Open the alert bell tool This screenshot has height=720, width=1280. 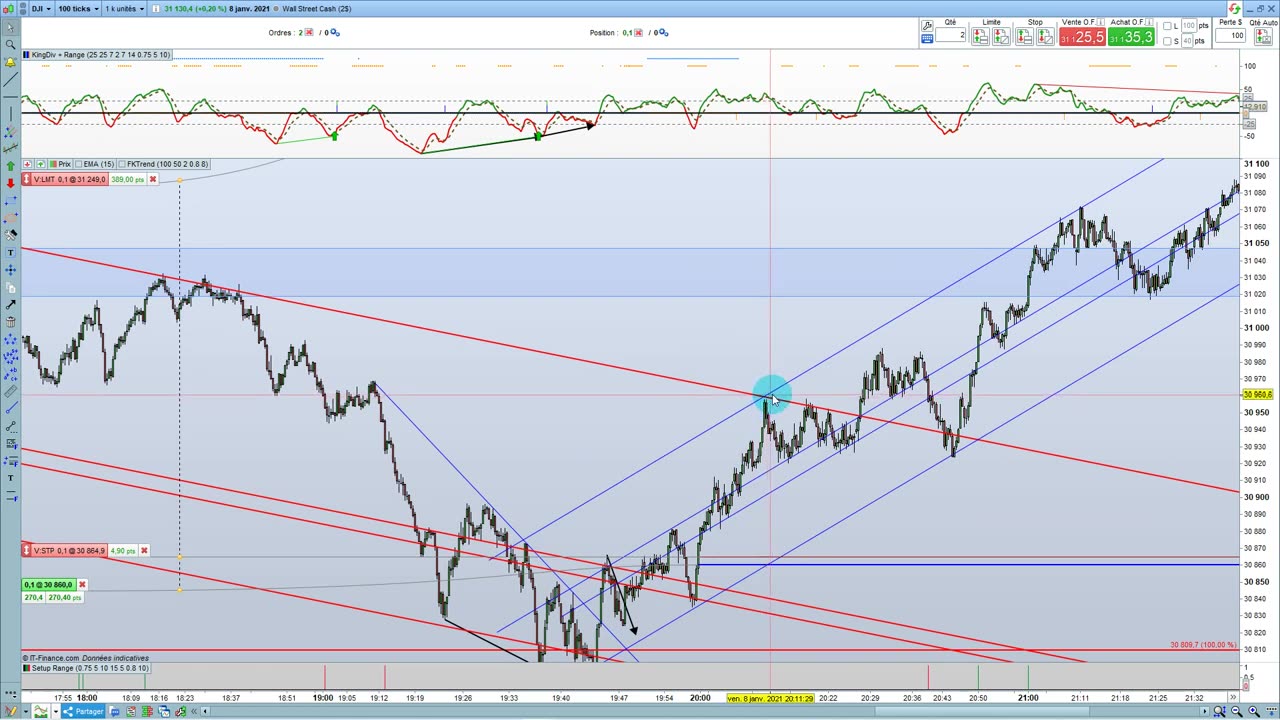pyautogui.click(x=10, y=62)
